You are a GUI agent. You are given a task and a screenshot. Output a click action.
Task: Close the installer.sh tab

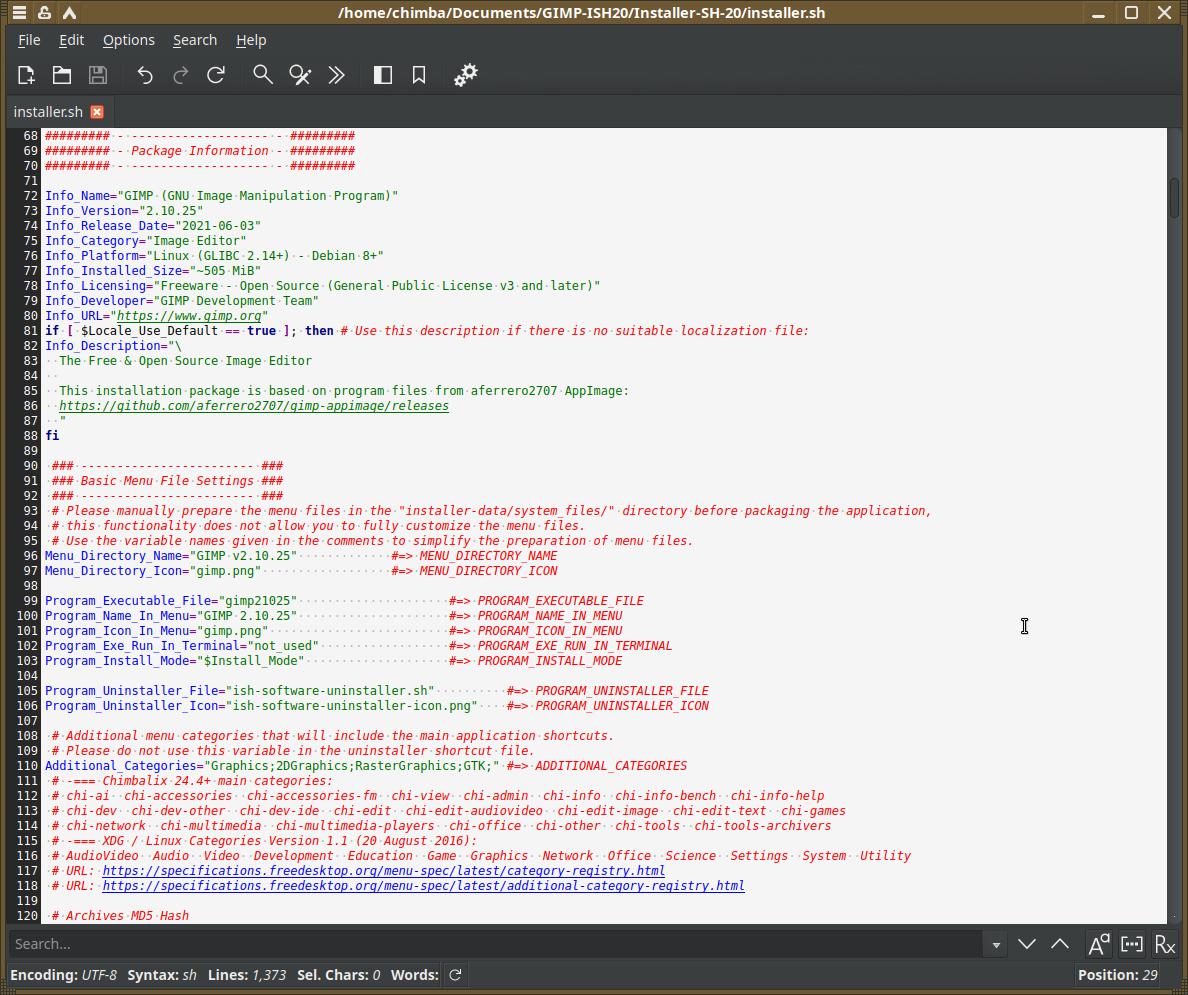click(x=97, y=112)
